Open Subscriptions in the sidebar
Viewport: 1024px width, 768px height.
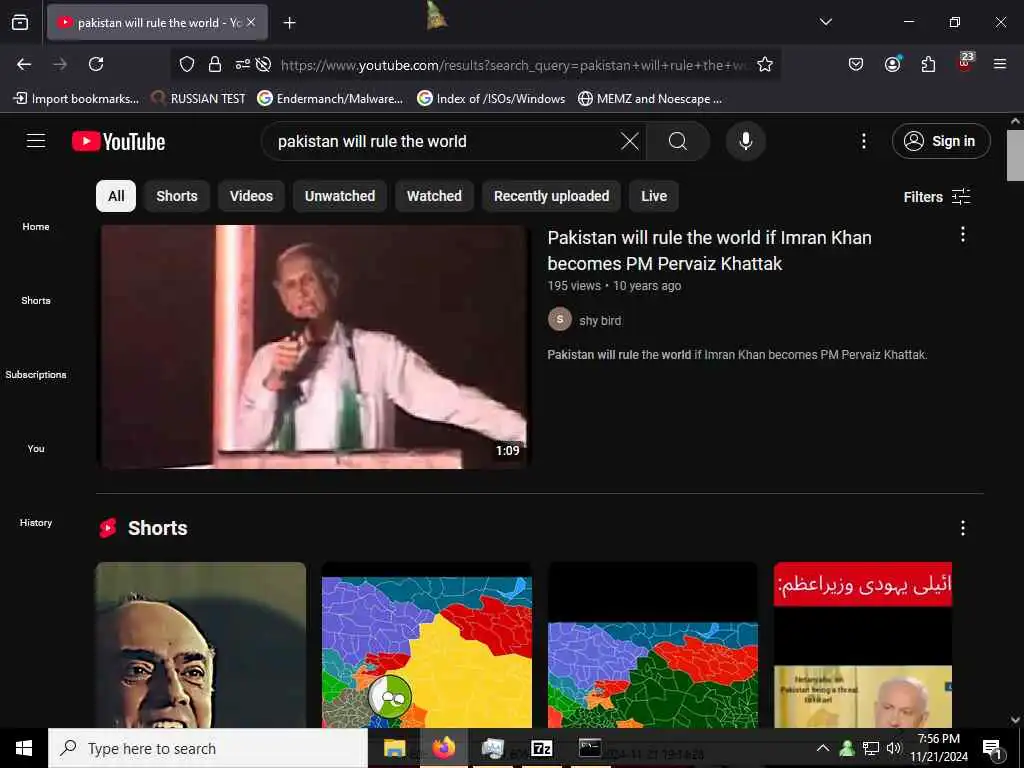[x=36, y=374]
